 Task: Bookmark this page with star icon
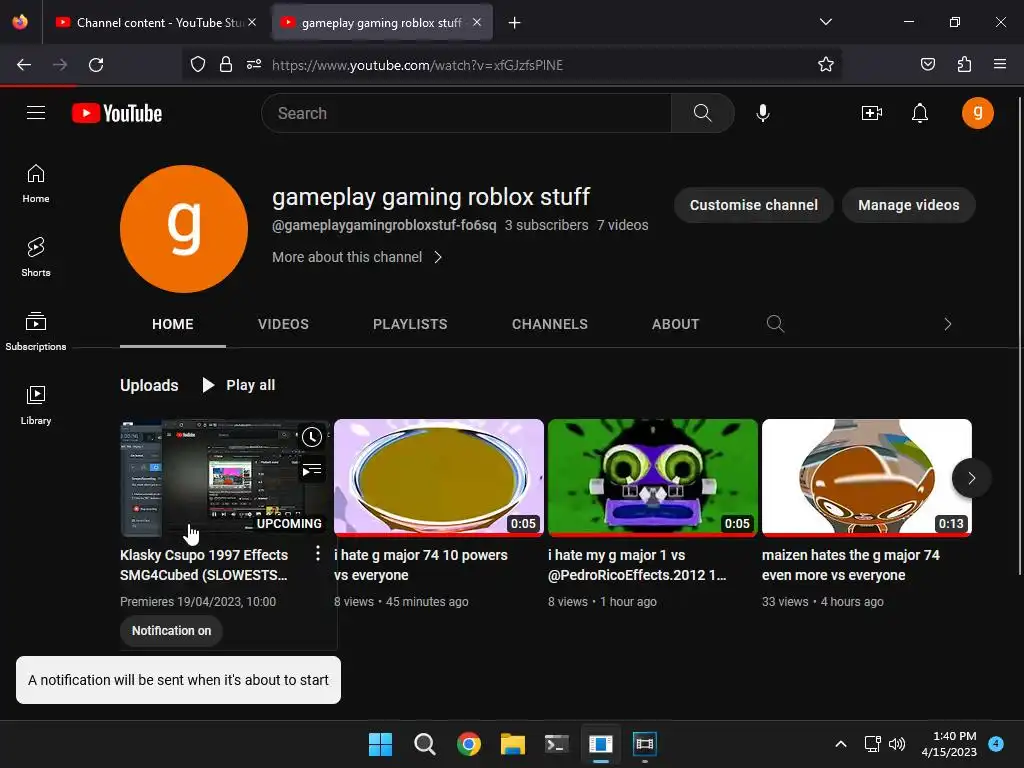coord(825,65)
